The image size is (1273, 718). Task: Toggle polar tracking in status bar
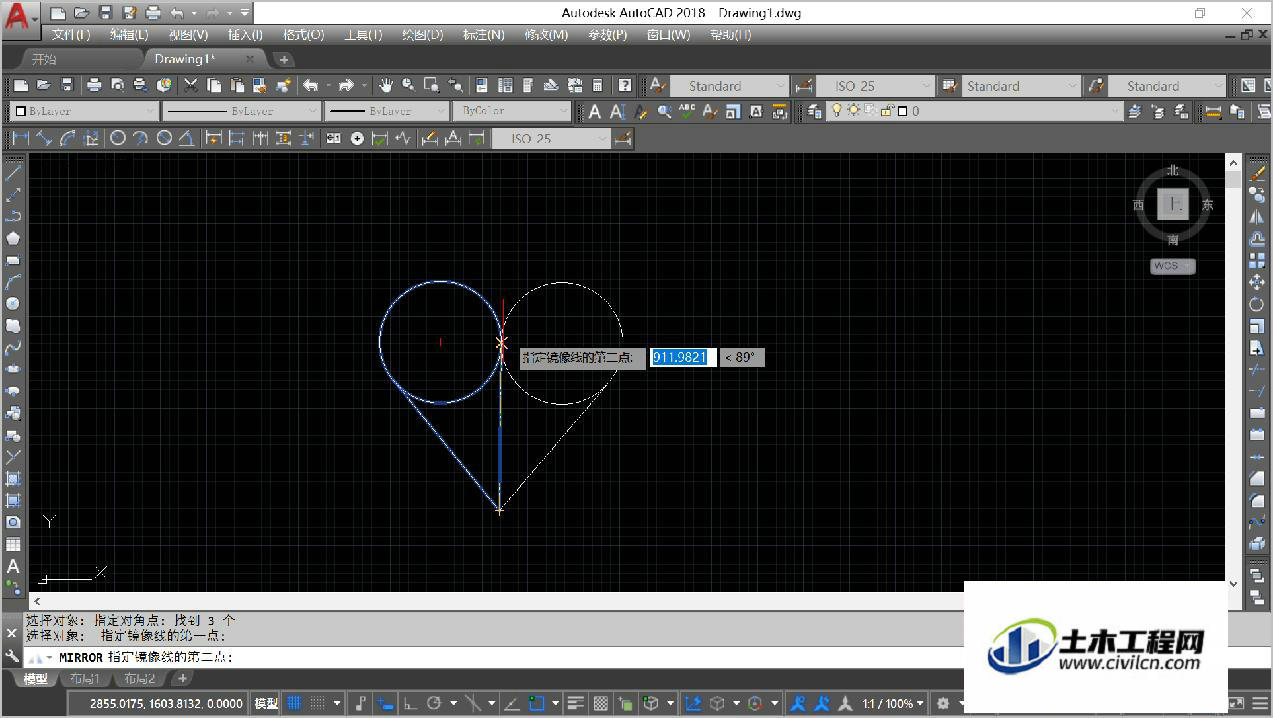pyautogui.click(x=434, y=703)
